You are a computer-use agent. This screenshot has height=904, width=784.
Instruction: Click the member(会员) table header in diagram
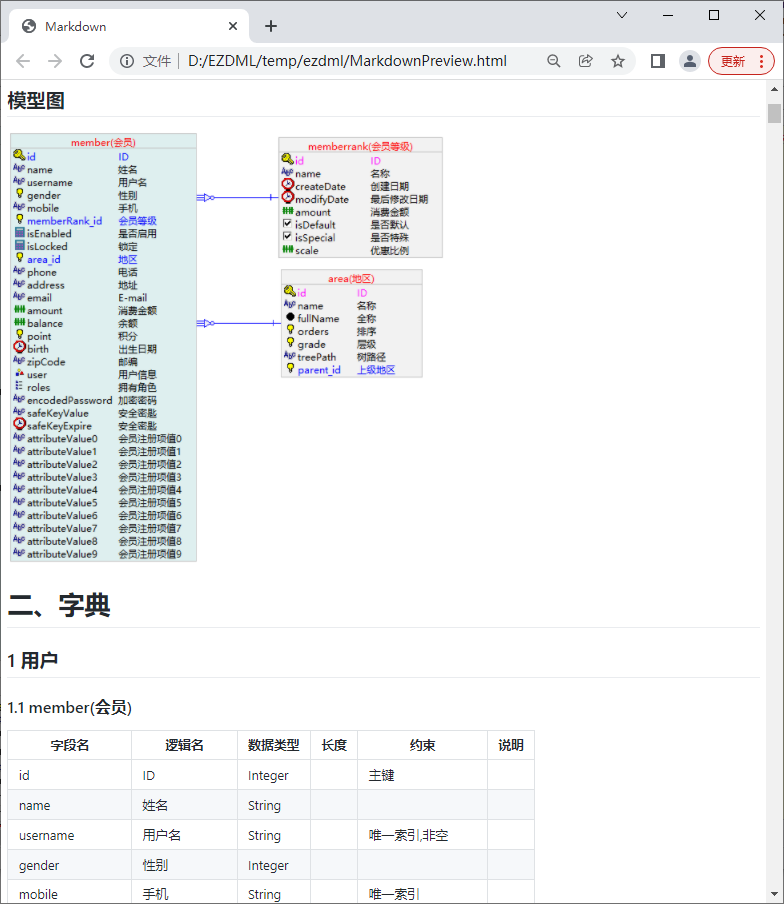click(103, 142)
